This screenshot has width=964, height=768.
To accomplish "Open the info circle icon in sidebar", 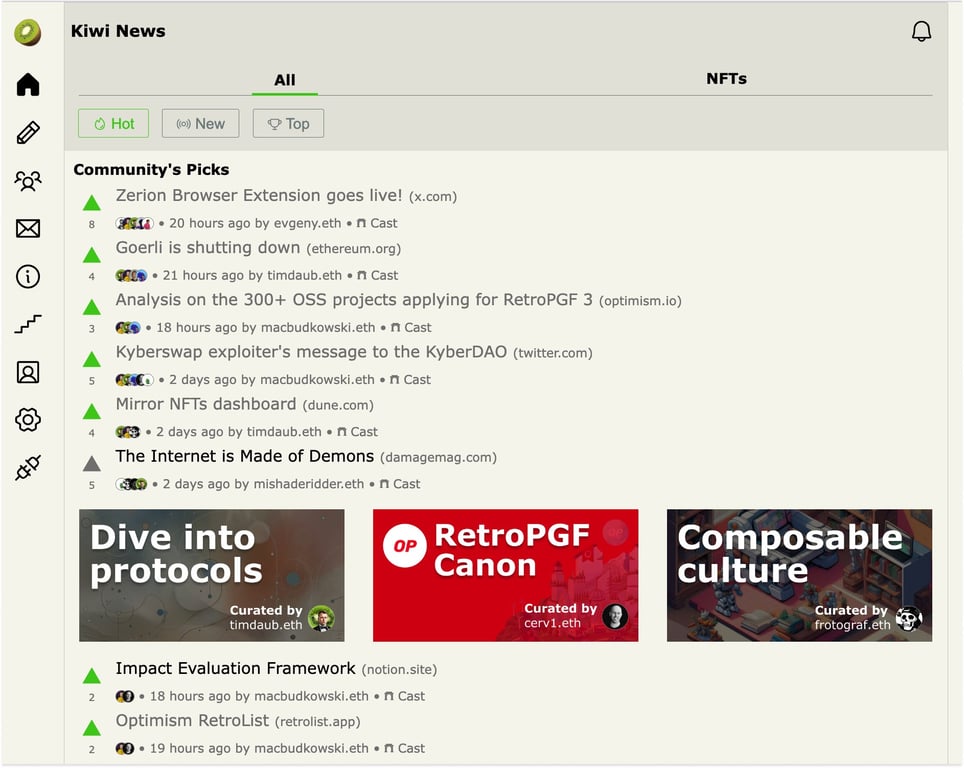I will point(28,277).
